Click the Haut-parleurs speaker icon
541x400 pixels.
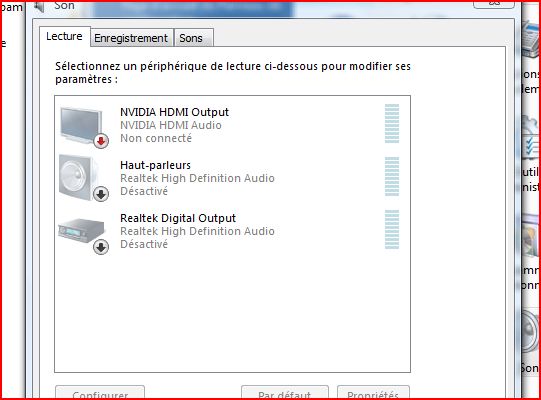[x=78, y=177]
